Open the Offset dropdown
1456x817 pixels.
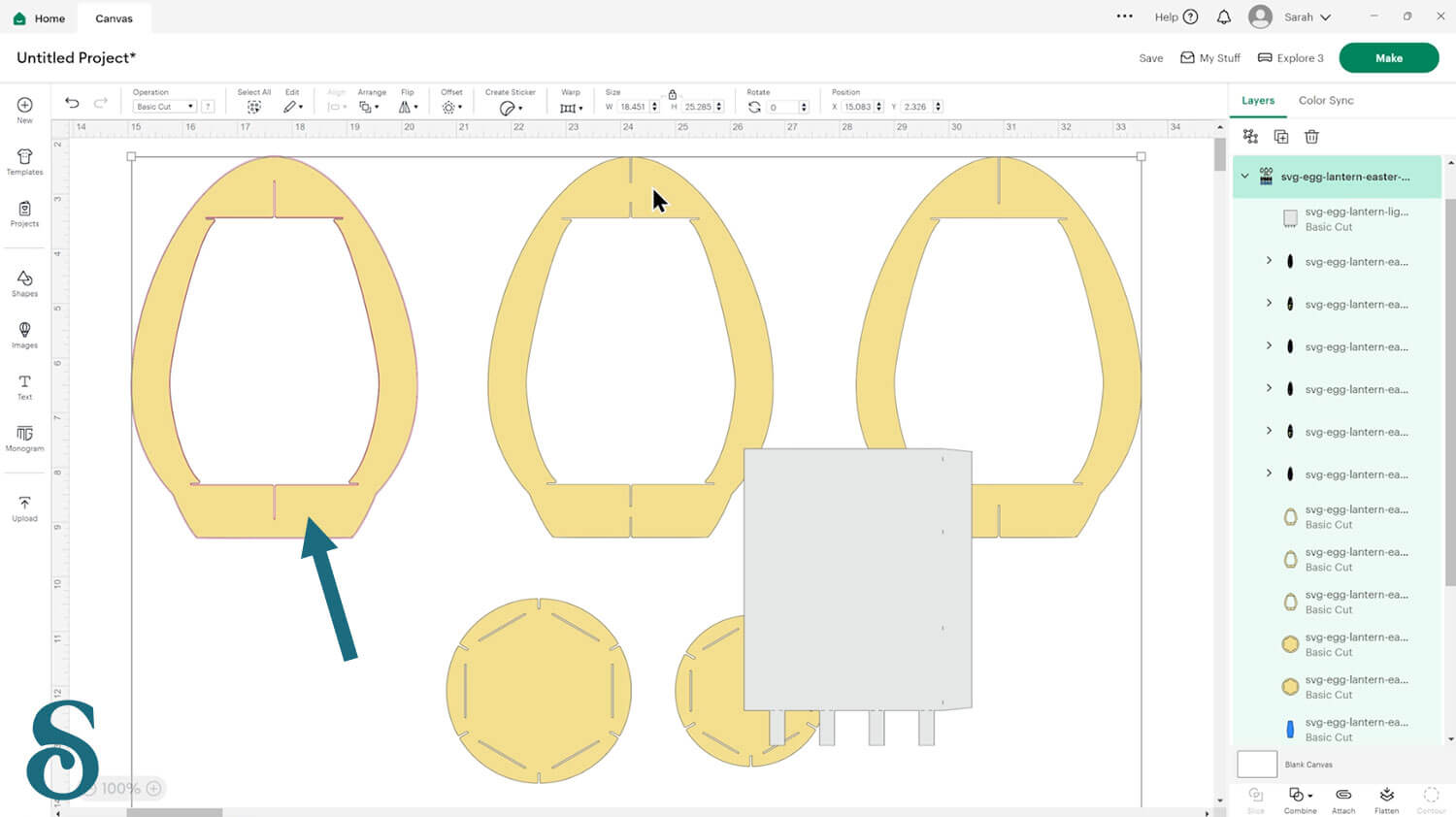[x=451, y=107]
